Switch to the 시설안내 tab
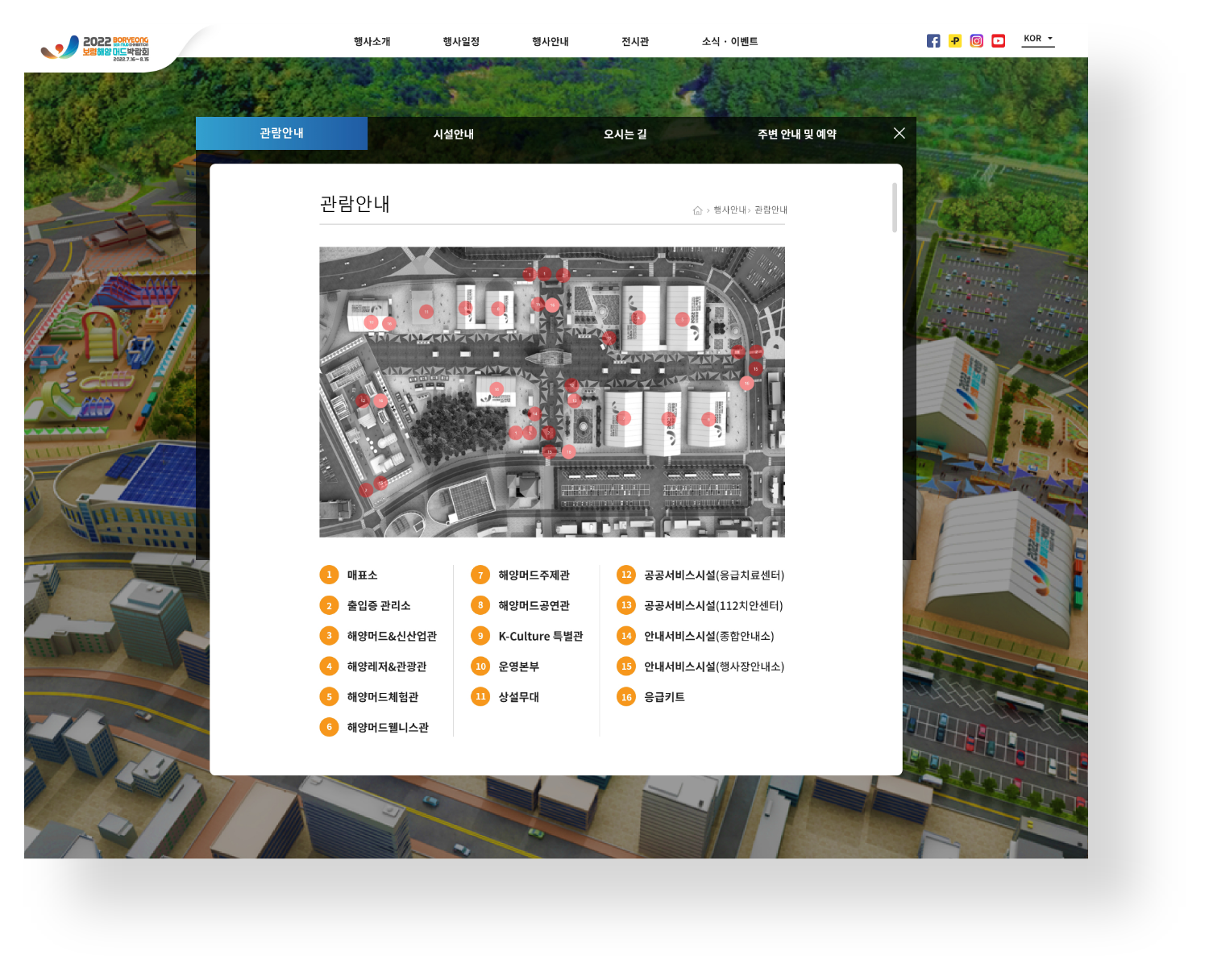Image resolution: width=1209 pixels, height=980 pixels. [x=454, y=134]
